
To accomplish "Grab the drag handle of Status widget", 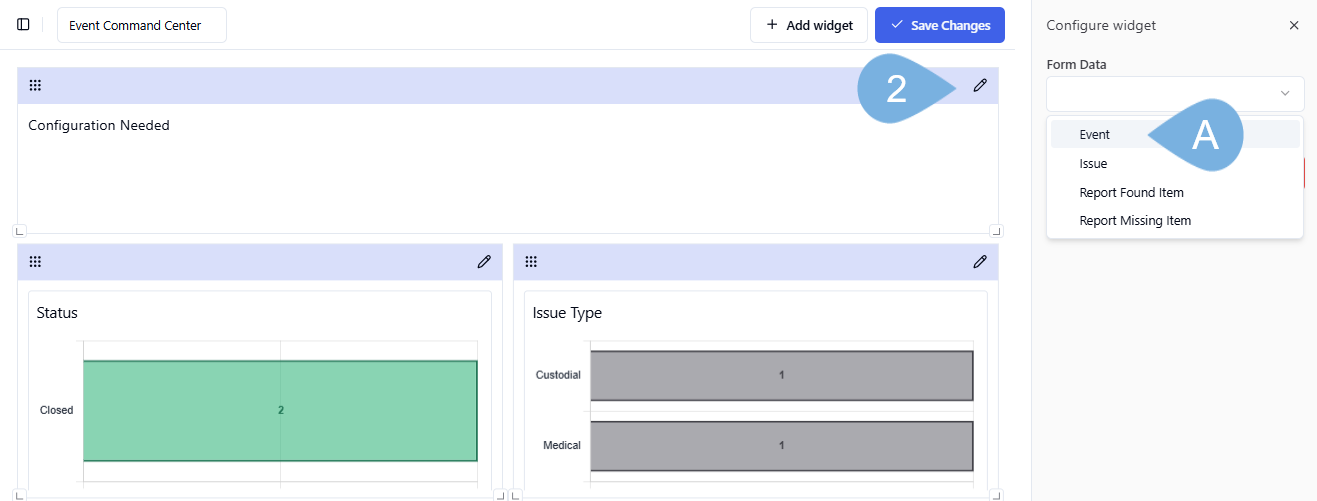I will (35, 262).
